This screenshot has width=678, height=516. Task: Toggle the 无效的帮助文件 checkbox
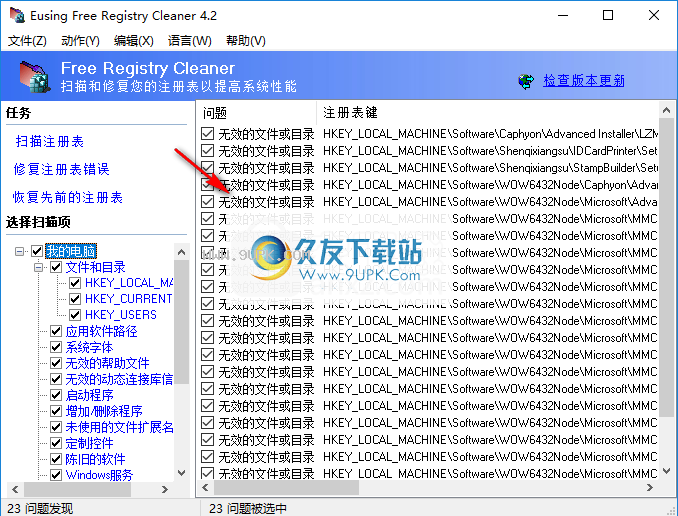(x=56, y=363)
